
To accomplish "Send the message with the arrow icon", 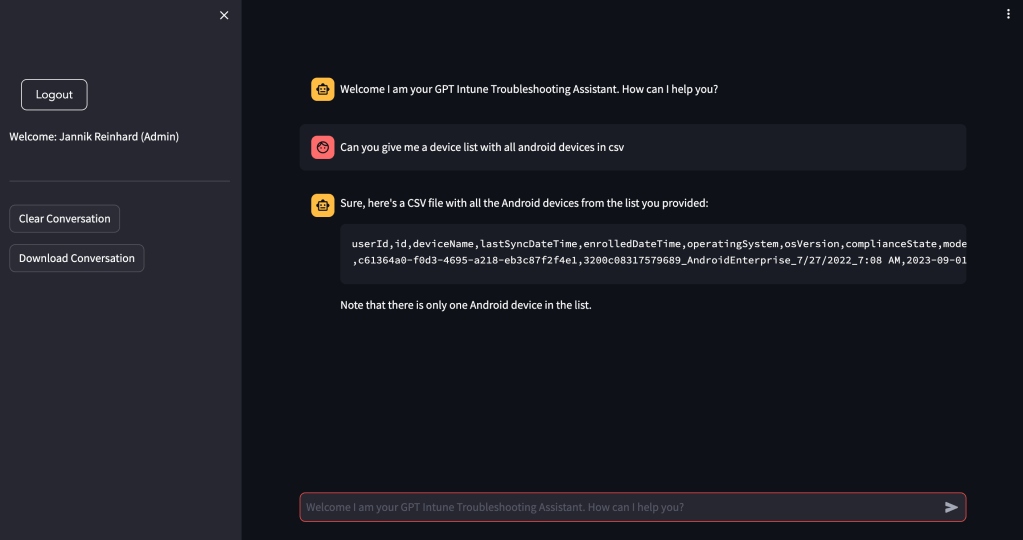I will (951, 507).
